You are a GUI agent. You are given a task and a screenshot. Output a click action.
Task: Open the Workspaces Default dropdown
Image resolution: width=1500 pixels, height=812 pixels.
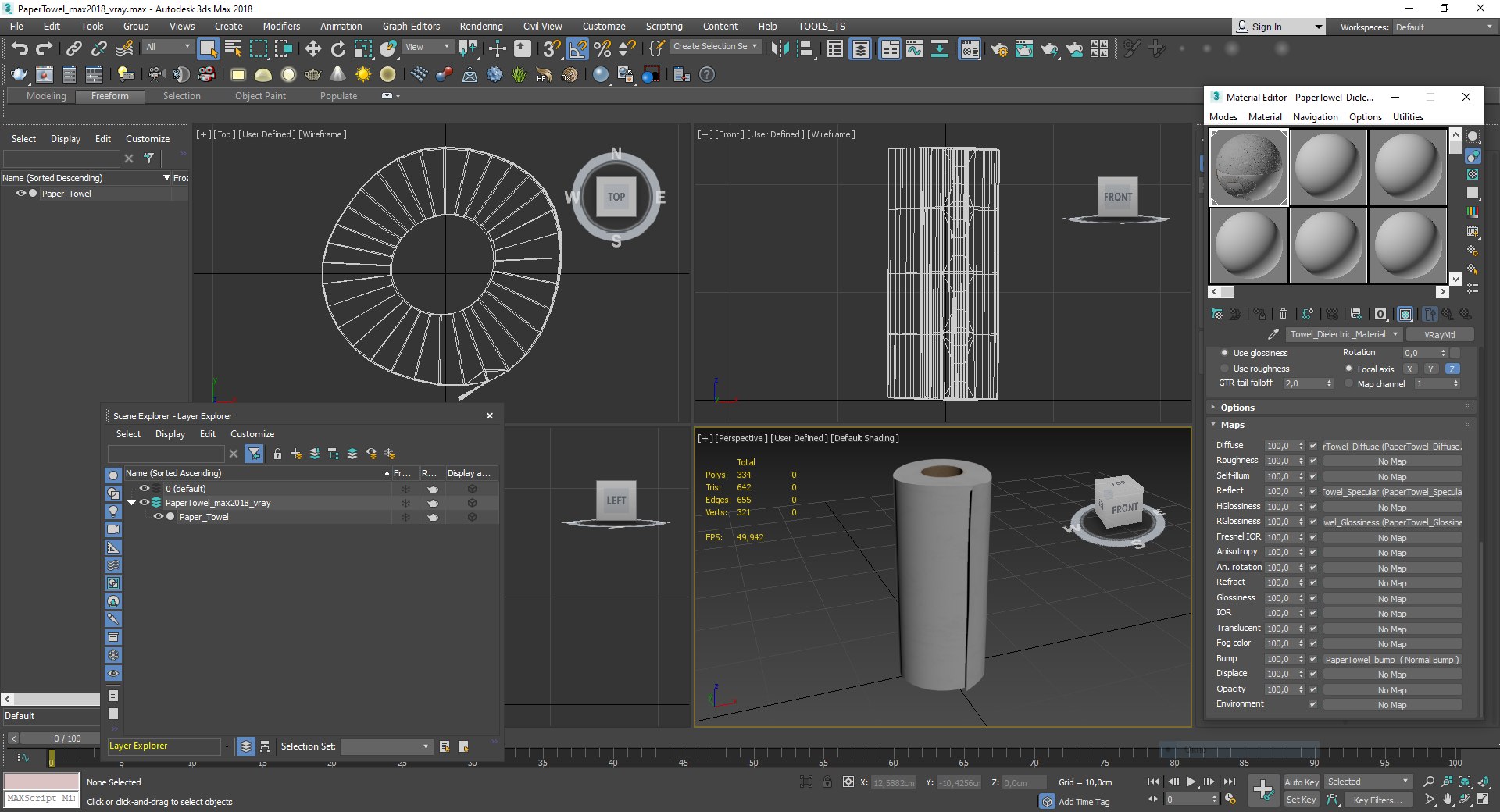[x=1444, y=27]
